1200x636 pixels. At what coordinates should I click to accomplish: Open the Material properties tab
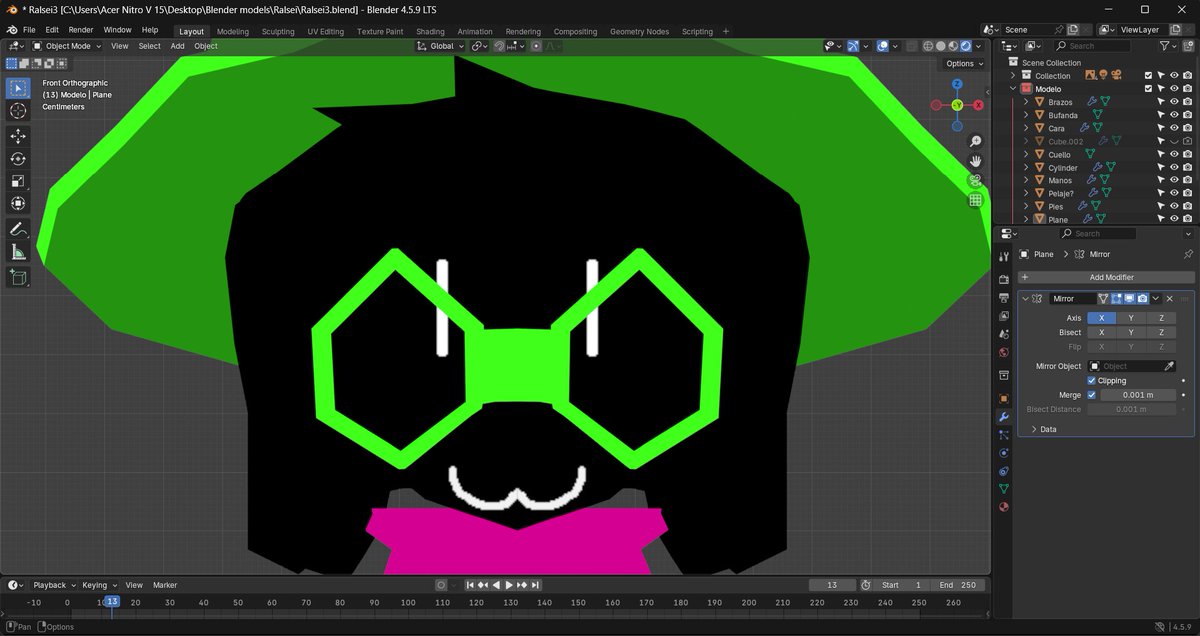[x=1004, y=506]
